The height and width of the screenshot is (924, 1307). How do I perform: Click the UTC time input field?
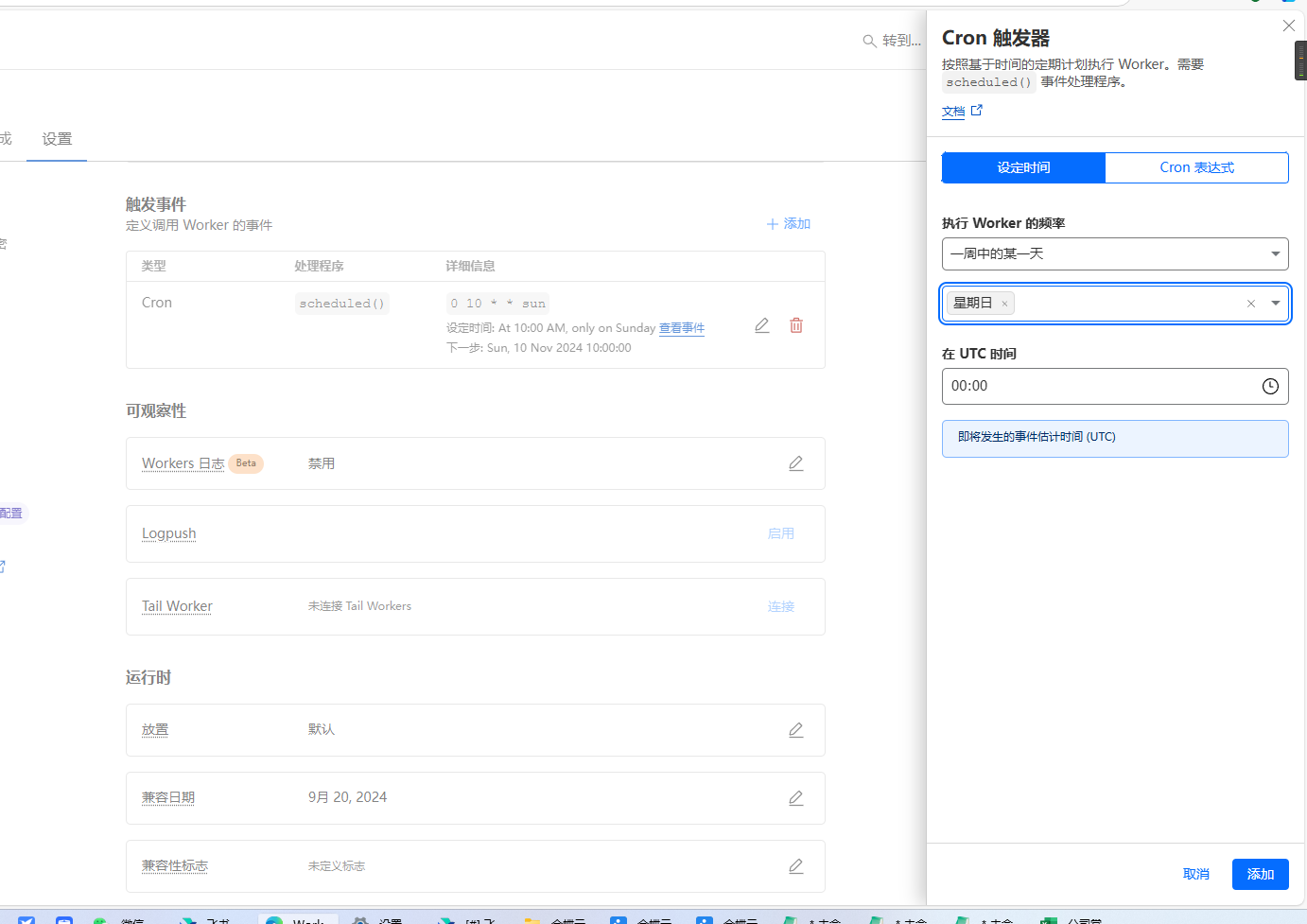pyautogui.click(x=1097, y=386)
